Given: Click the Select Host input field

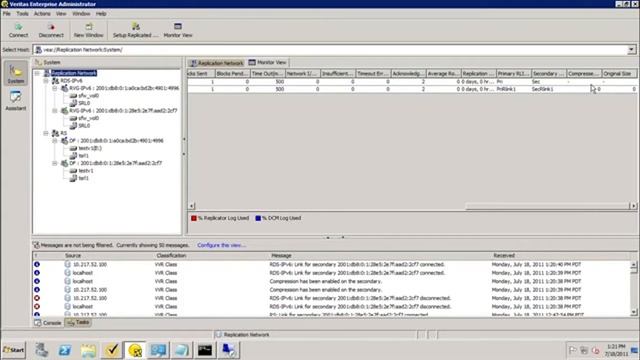Looking at the screenshot, I should click(330, 50).
